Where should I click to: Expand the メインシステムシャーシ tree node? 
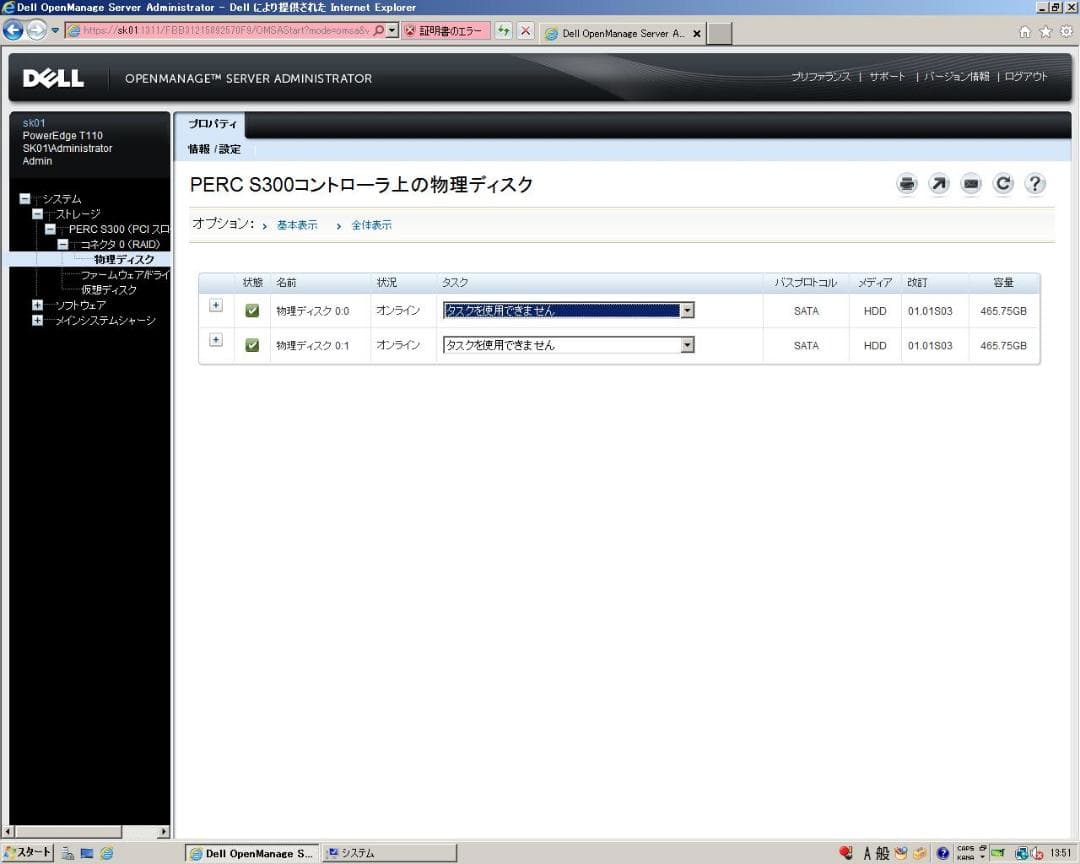click(x=36, y=321)
